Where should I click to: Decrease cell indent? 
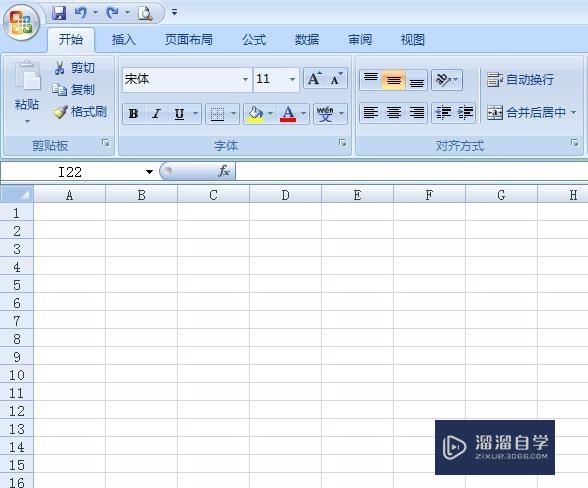[443, 113]
